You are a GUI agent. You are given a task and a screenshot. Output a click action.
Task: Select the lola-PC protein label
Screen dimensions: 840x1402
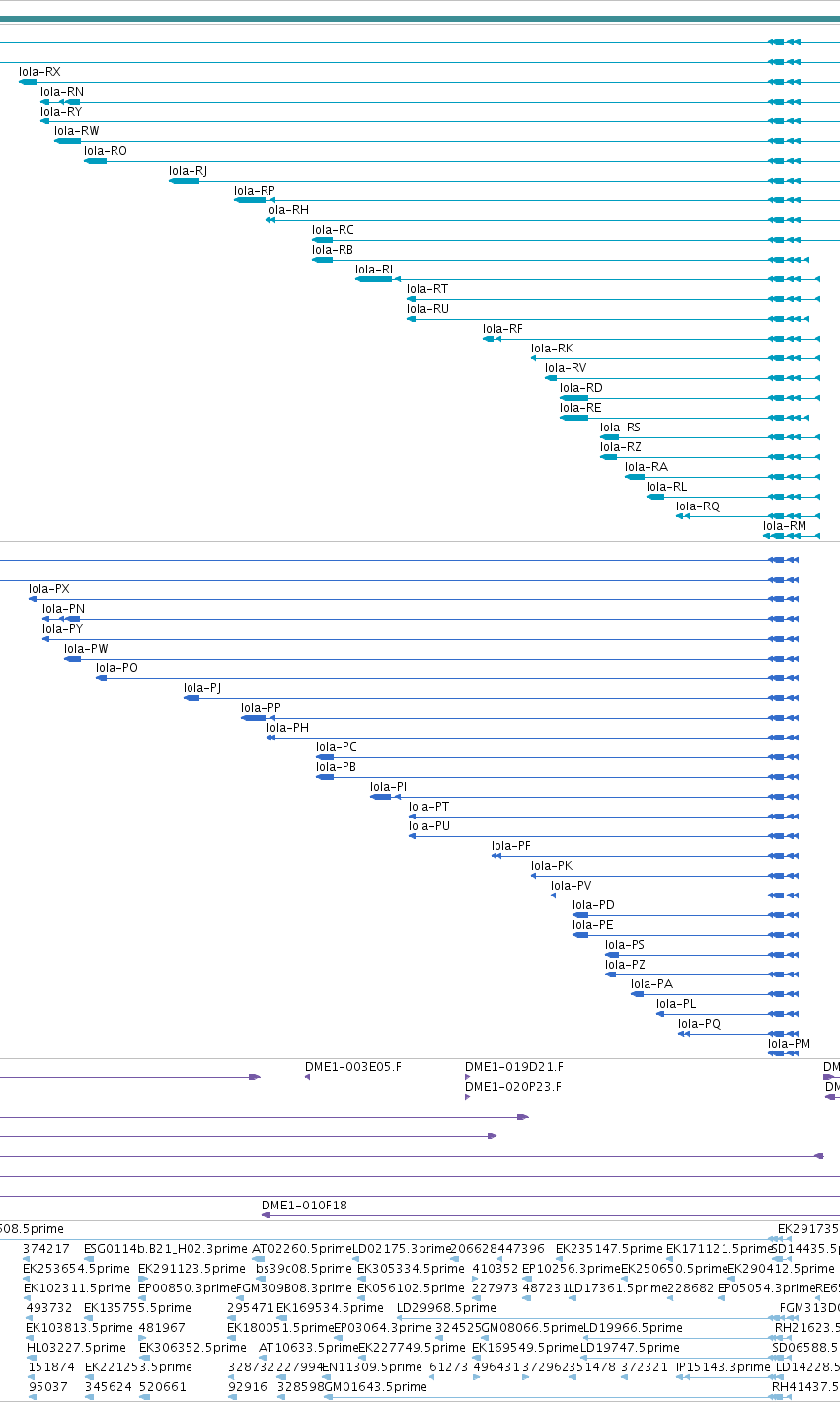(337, 747)
